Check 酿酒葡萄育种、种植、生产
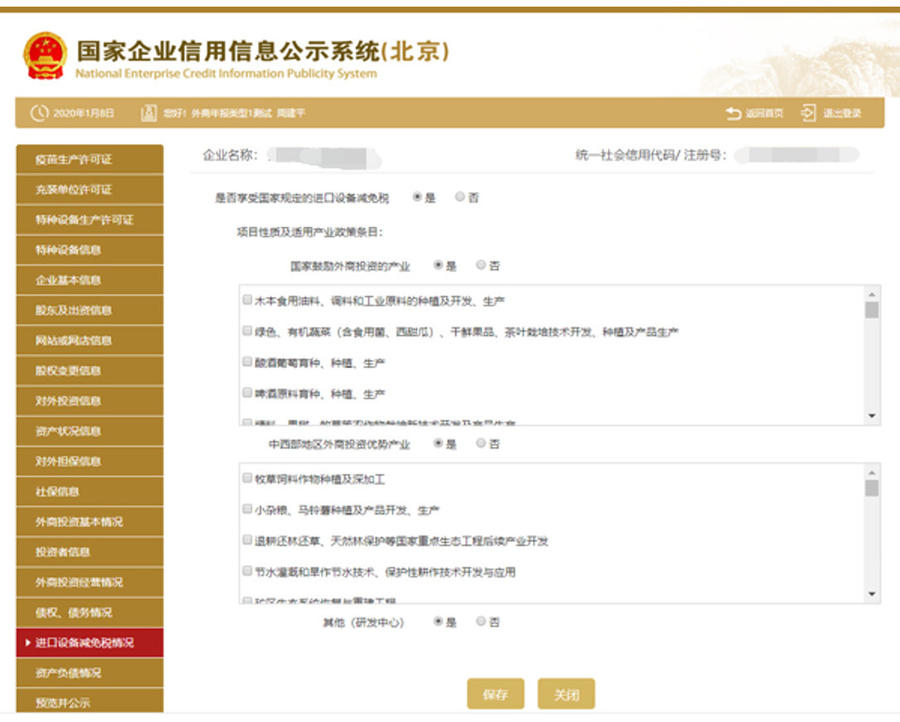The image size is (900, 722). pos(247,362)
